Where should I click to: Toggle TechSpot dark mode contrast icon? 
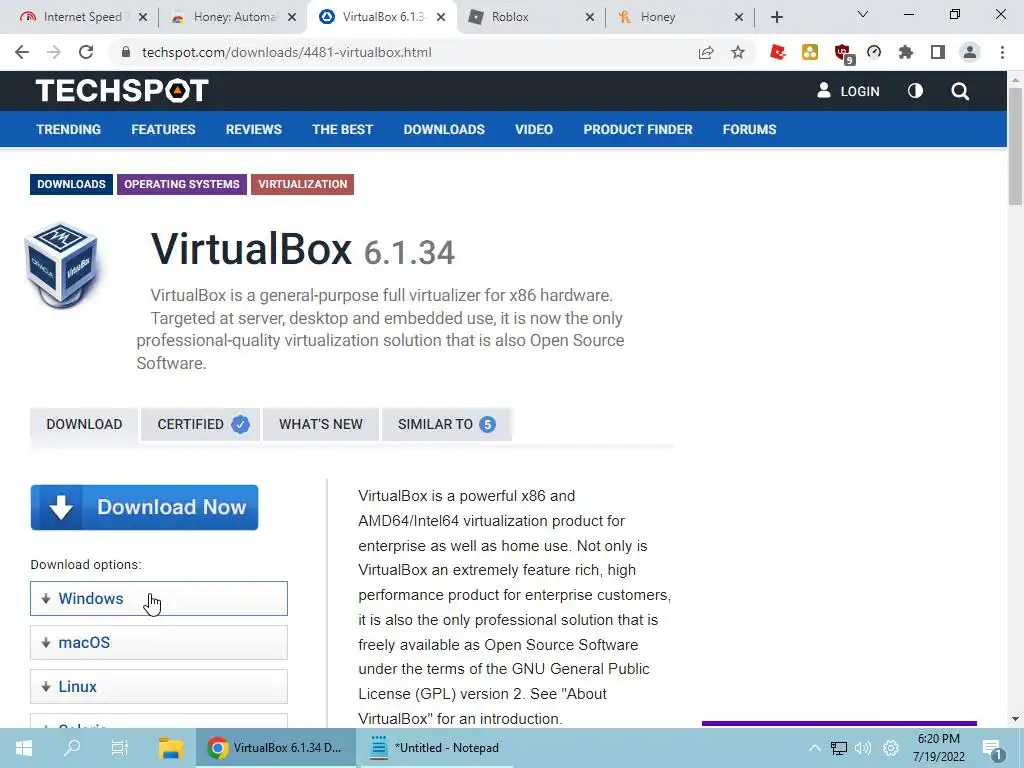pyautogui.click(x=916, y=91)
